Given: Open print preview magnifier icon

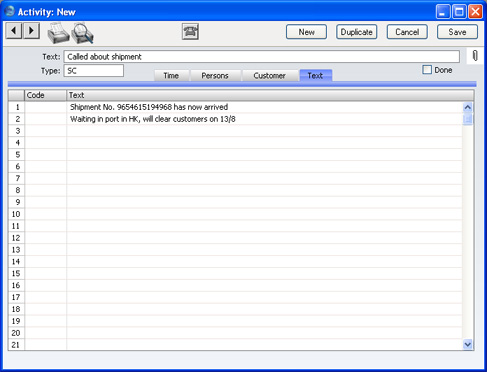Looking at the screenshot, I should pyautogui.click(x=82, y=33).
